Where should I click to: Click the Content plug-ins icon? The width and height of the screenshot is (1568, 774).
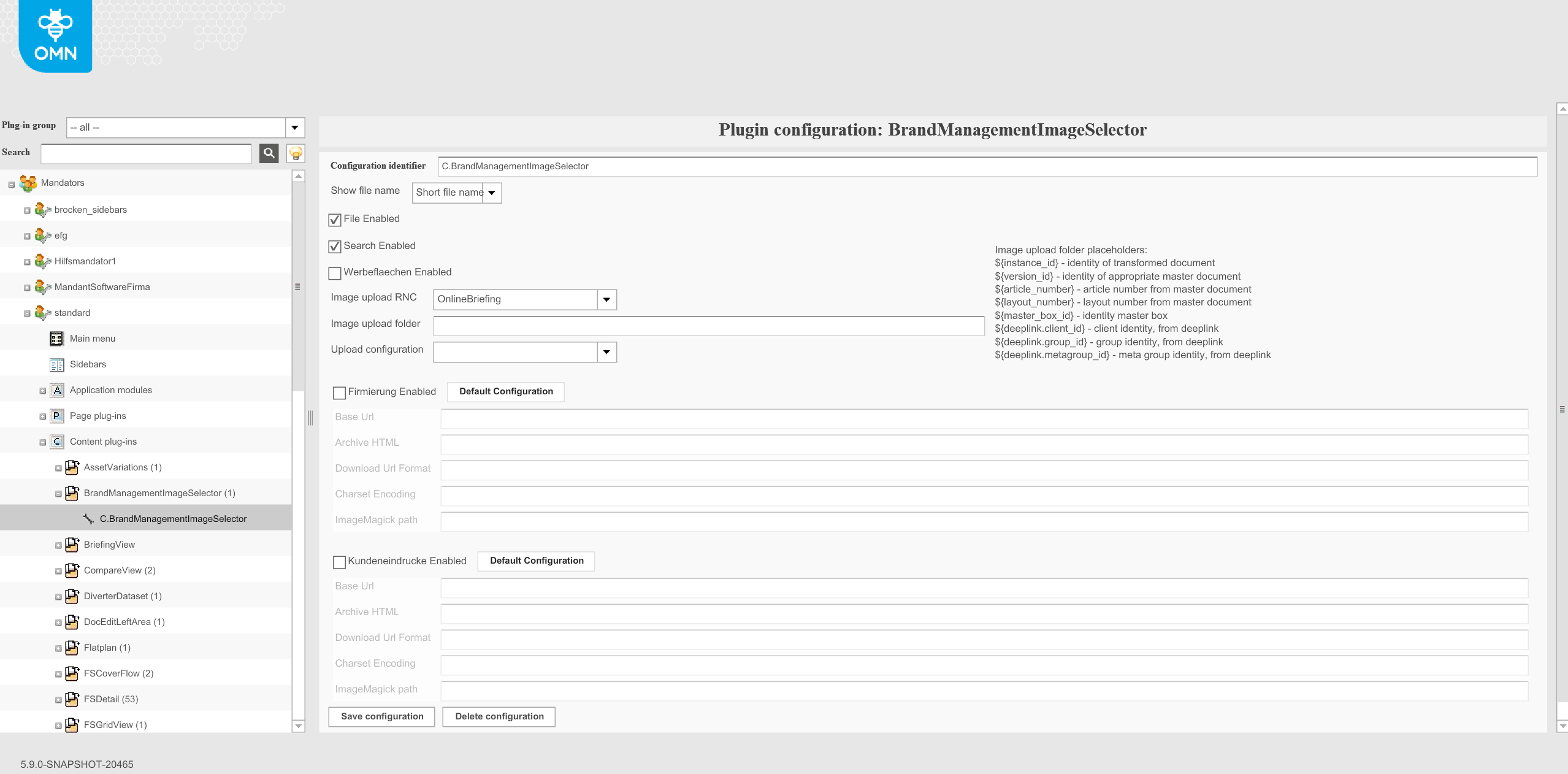(x=56, y=442)
